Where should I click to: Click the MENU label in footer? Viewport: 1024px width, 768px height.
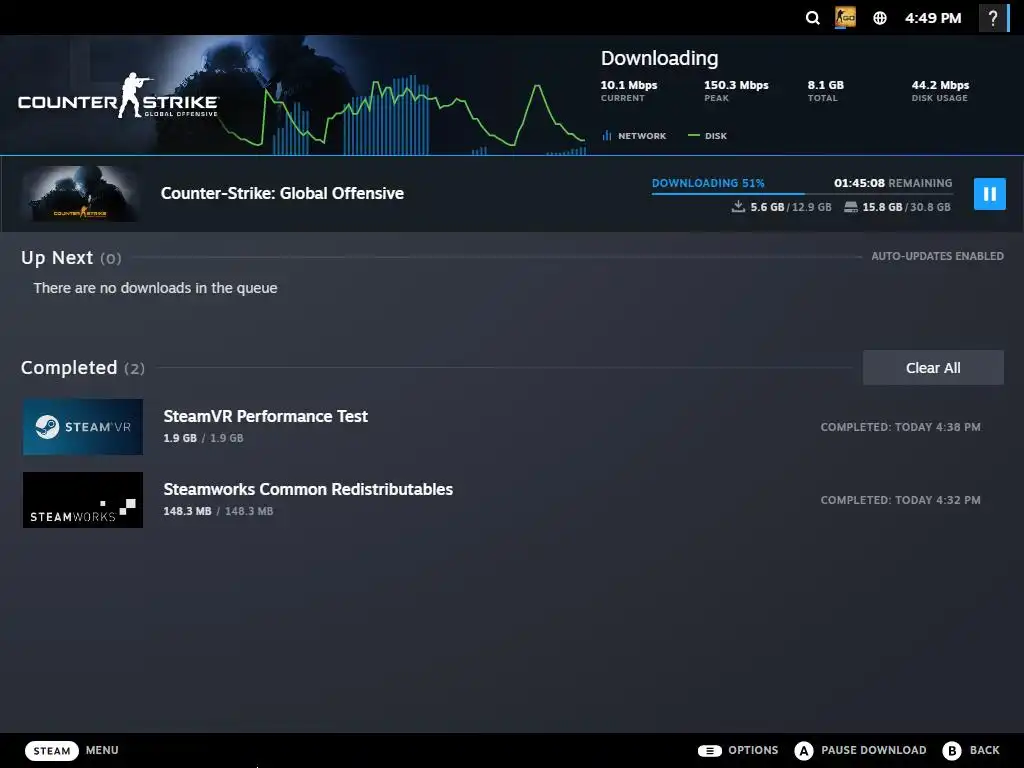pyautogui.click(x=102, y=750)
